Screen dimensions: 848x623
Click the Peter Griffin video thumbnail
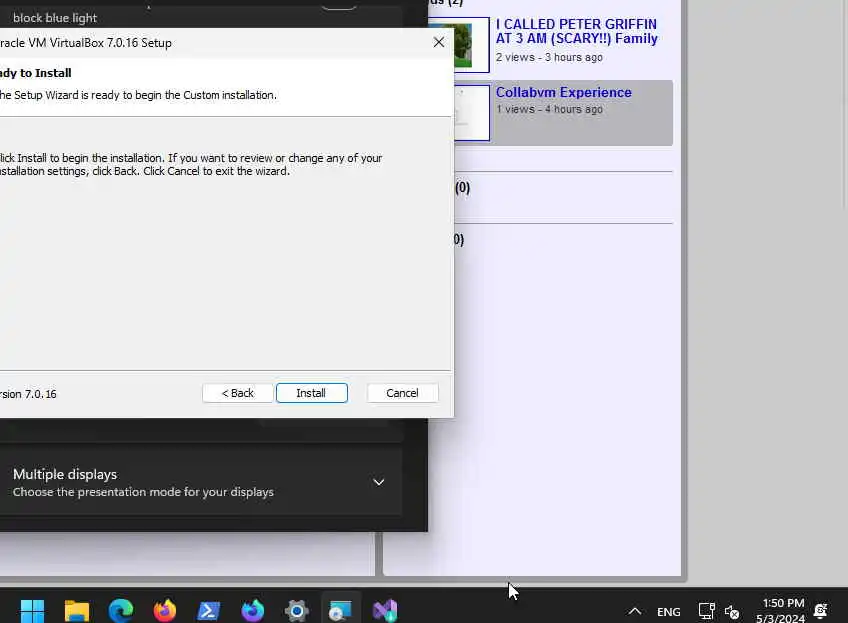tap(459, 45)
